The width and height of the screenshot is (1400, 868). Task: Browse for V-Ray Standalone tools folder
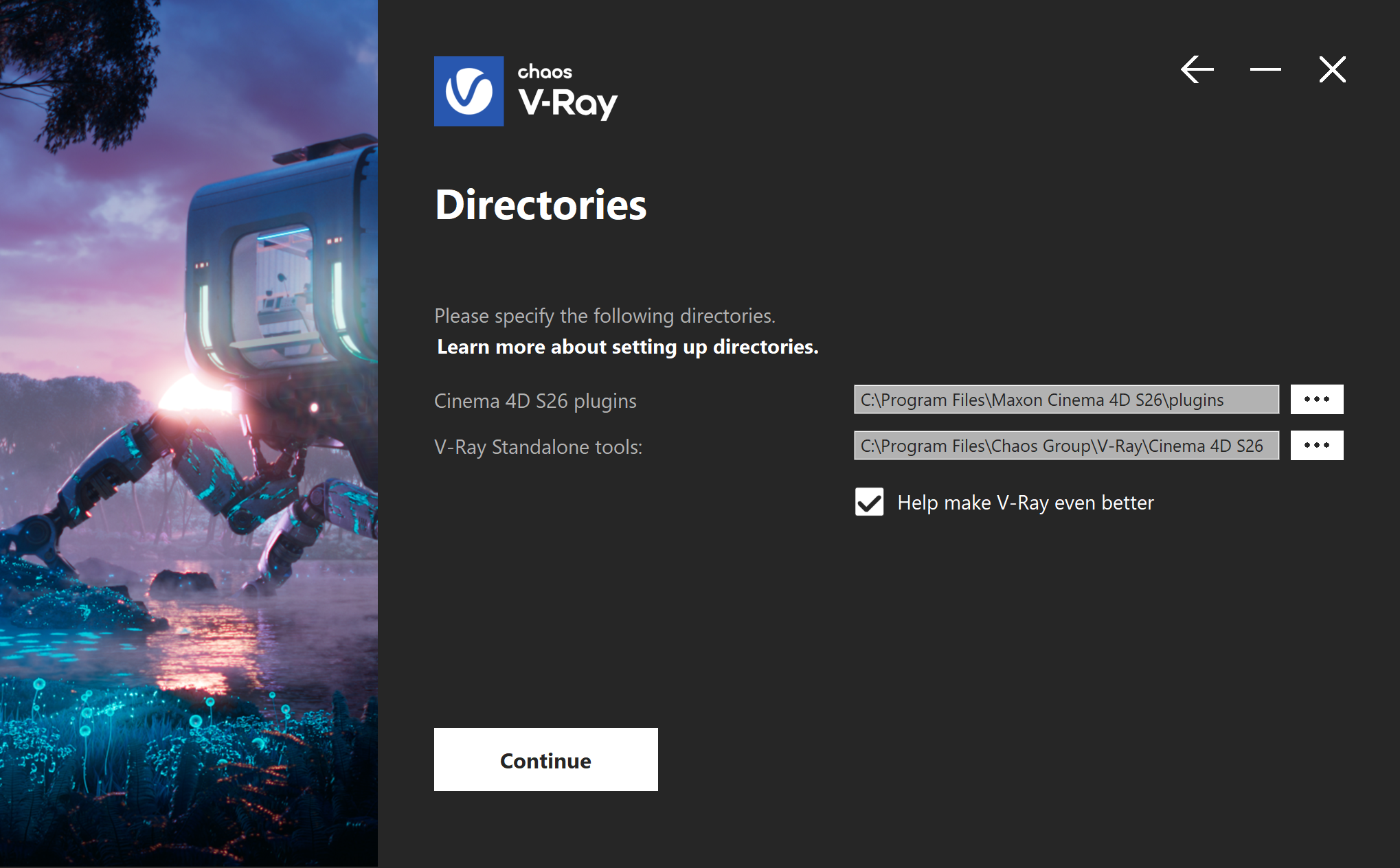pyautogui.click(x=1317, y=446)
